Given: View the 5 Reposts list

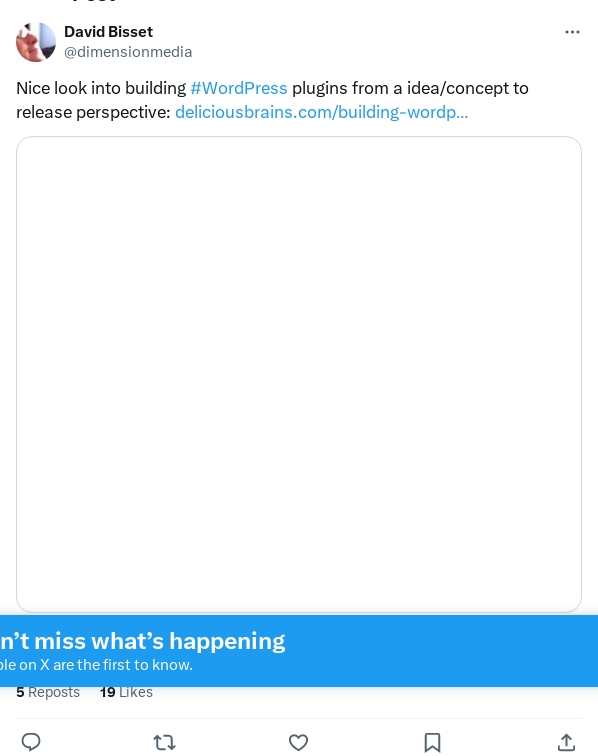Looking at the screenshot, I should click(x=48, y=692).
